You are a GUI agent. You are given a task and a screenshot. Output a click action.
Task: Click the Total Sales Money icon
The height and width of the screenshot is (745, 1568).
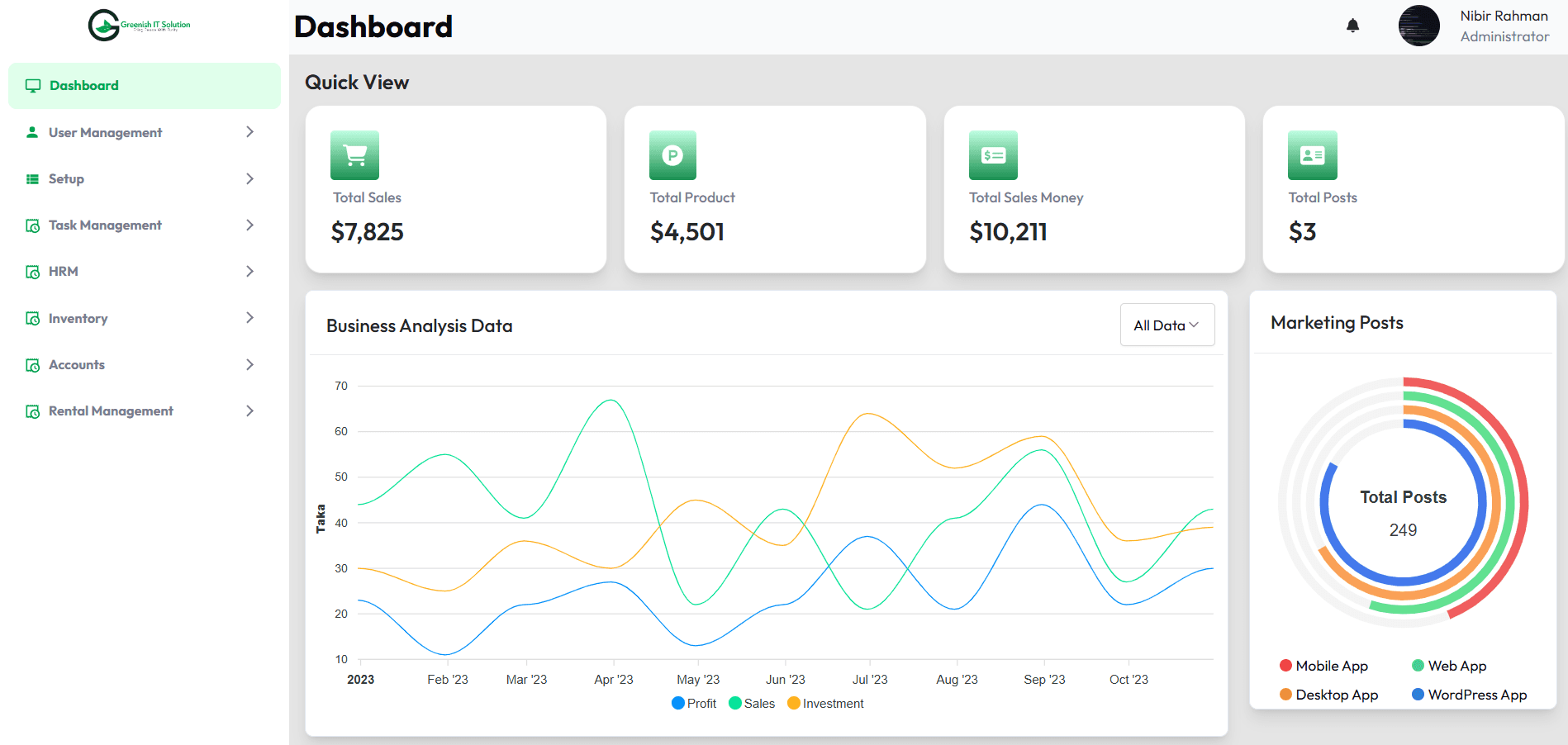click(993, 155)
